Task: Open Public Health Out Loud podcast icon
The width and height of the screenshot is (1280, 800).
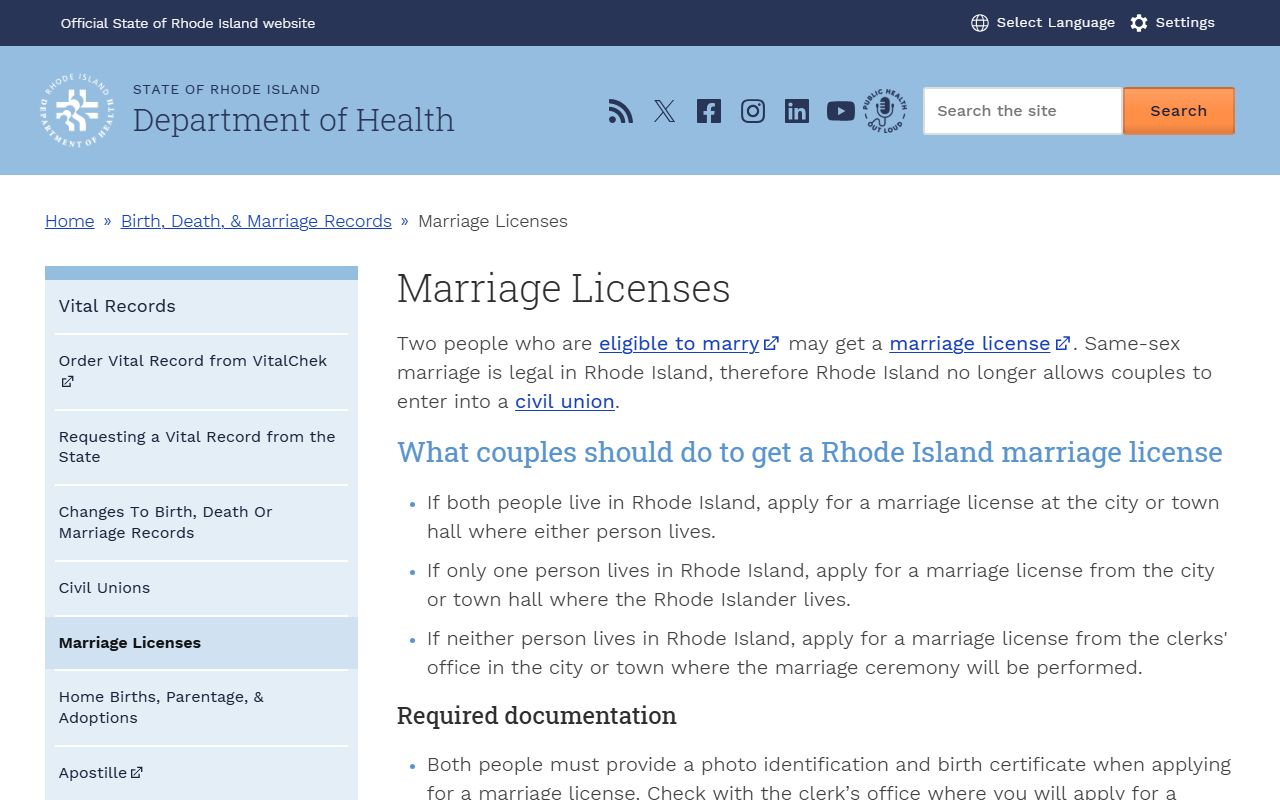Action: tap(885, 111)
